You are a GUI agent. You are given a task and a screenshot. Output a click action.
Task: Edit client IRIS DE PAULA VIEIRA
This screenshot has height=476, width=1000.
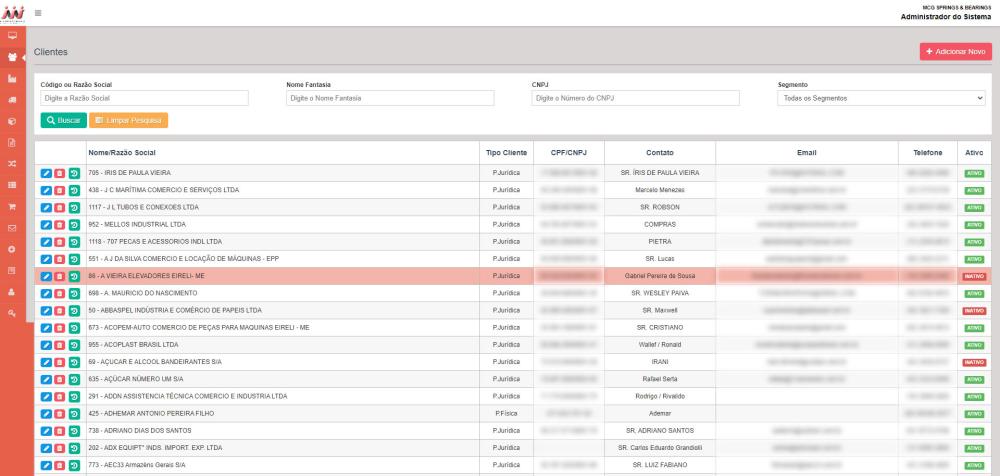(46, 173)
